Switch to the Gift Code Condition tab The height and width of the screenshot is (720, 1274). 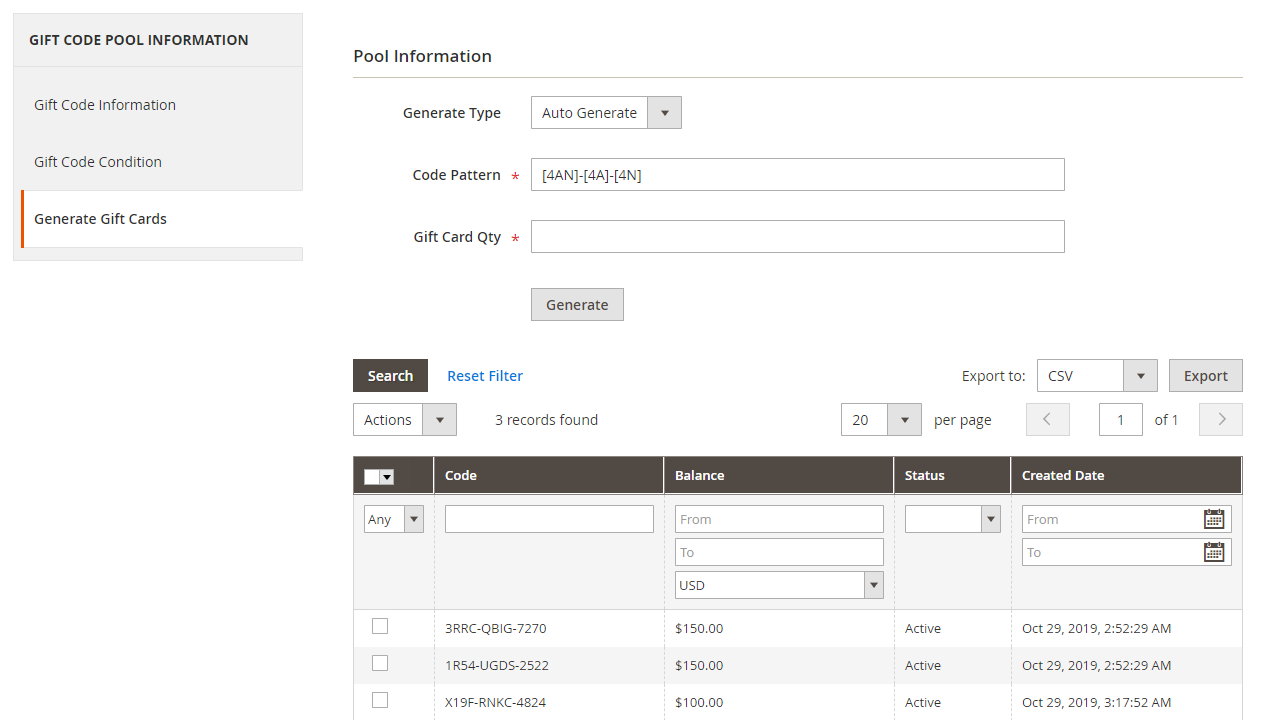pyautogui.click(x=98, y=162)
